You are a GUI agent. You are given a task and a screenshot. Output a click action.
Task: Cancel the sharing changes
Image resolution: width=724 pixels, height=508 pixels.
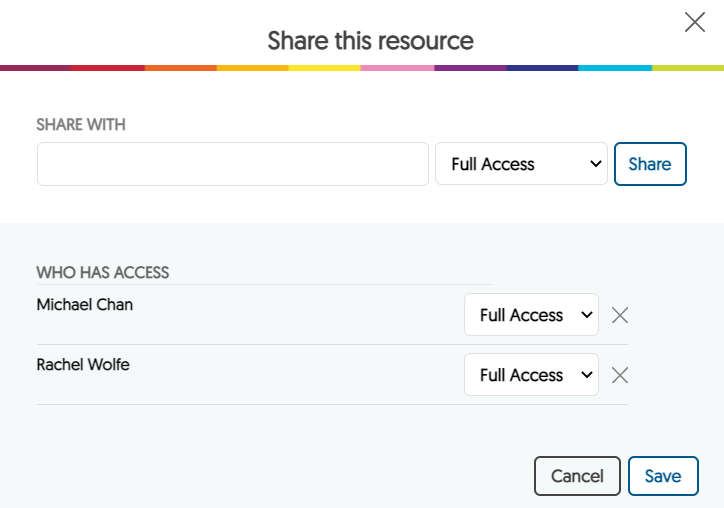[x=577, y=476]
